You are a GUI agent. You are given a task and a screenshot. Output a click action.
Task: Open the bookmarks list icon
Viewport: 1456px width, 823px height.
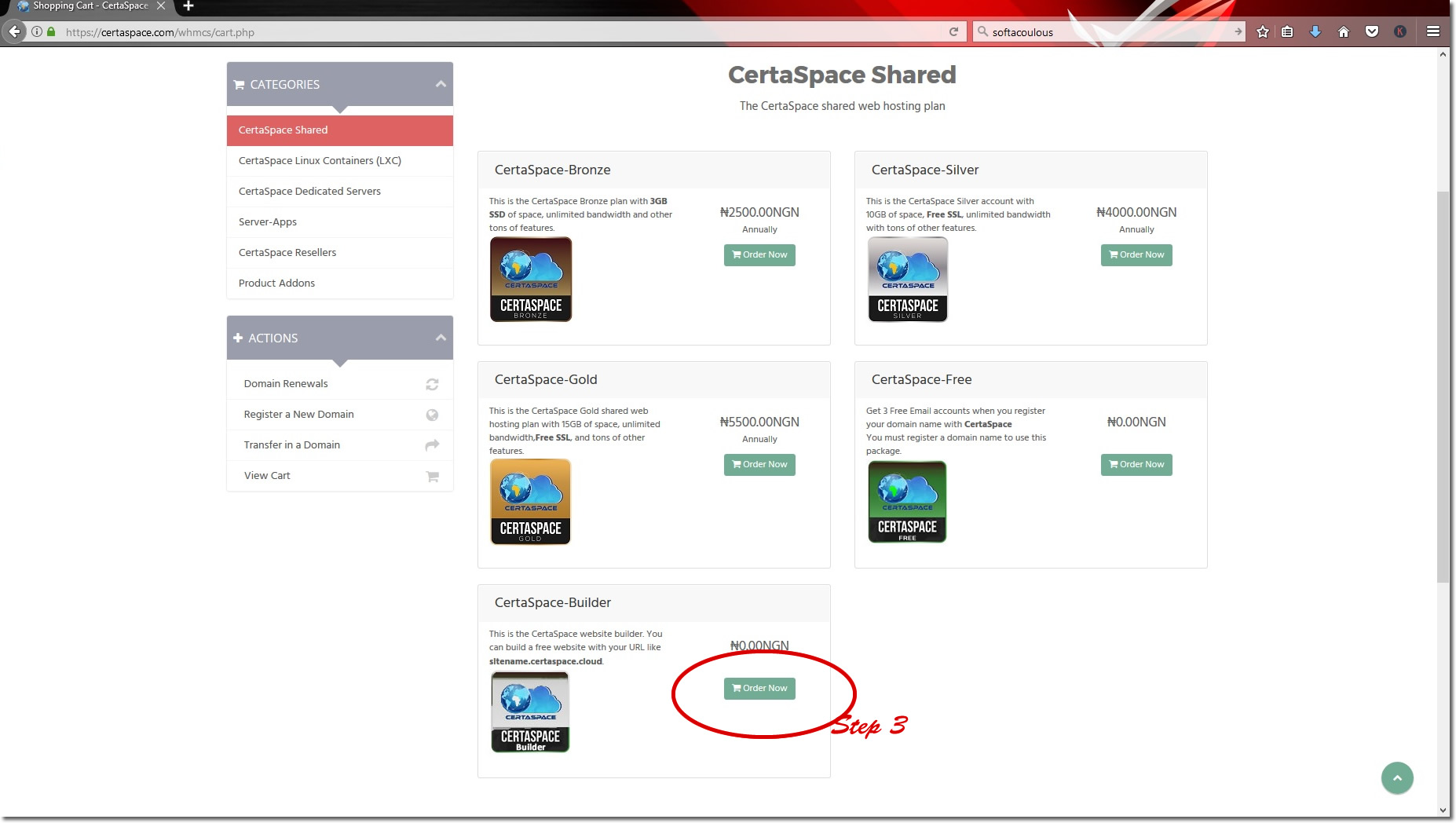click(1287, 32)
